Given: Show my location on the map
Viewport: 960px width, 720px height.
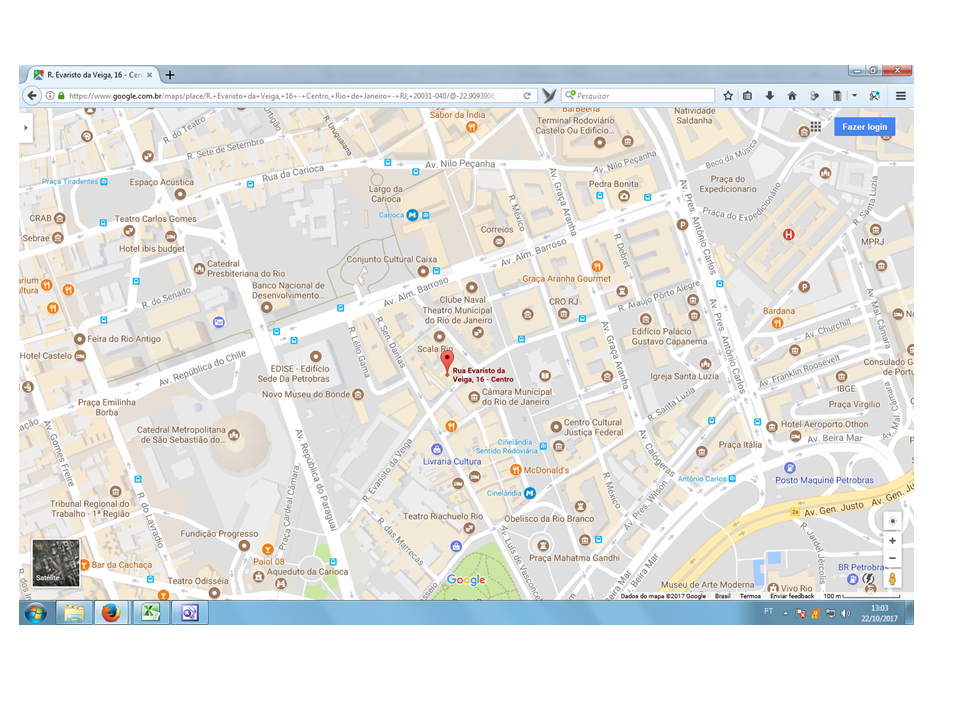Looking at the screenshot, I should pyautogui.click(x=892, y=521).
